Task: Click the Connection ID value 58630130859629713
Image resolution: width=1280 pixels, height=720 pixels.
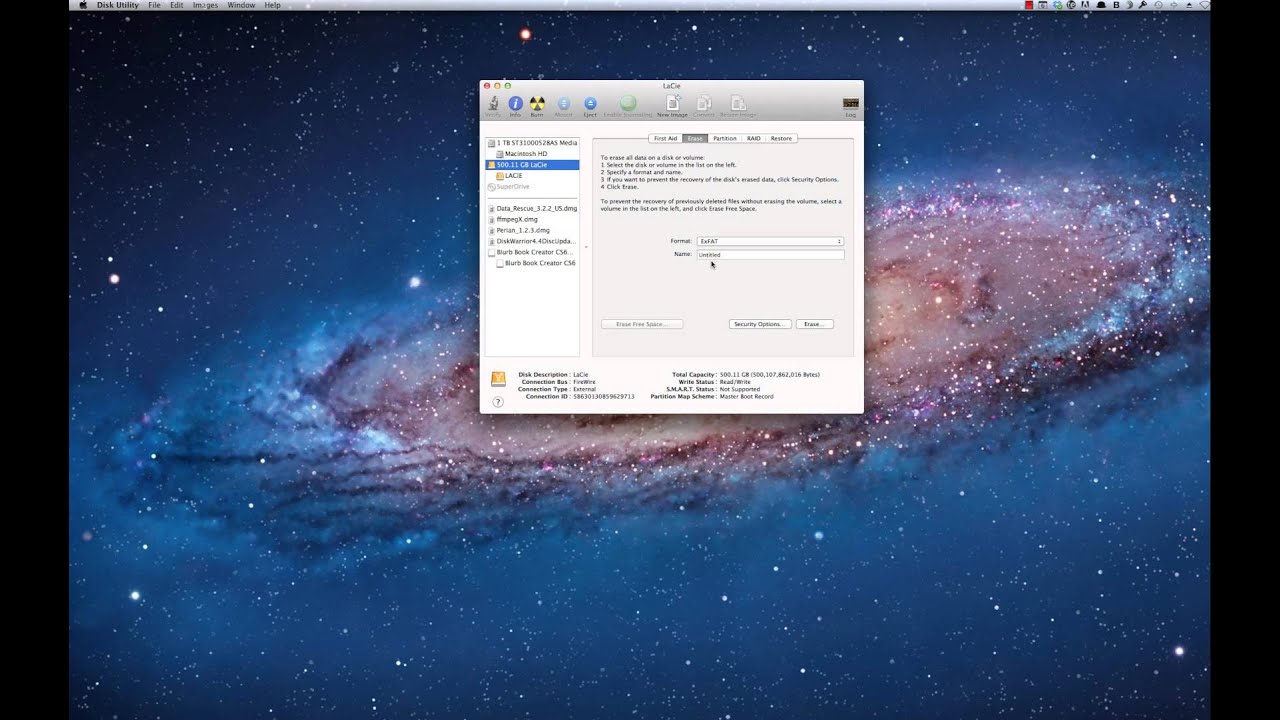Action: (x=603, y=396)
